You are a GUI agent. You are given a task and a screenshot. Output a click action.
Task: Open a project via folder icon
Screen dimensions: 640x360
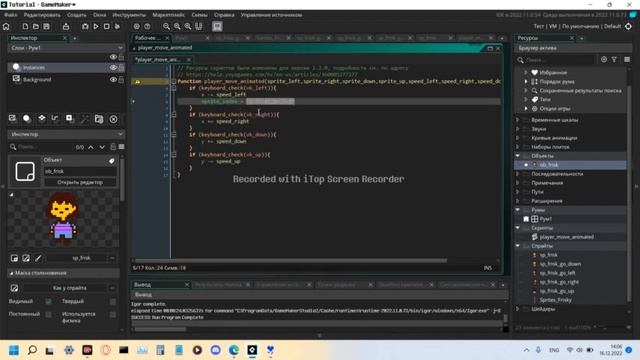click(x=36, y=27)
